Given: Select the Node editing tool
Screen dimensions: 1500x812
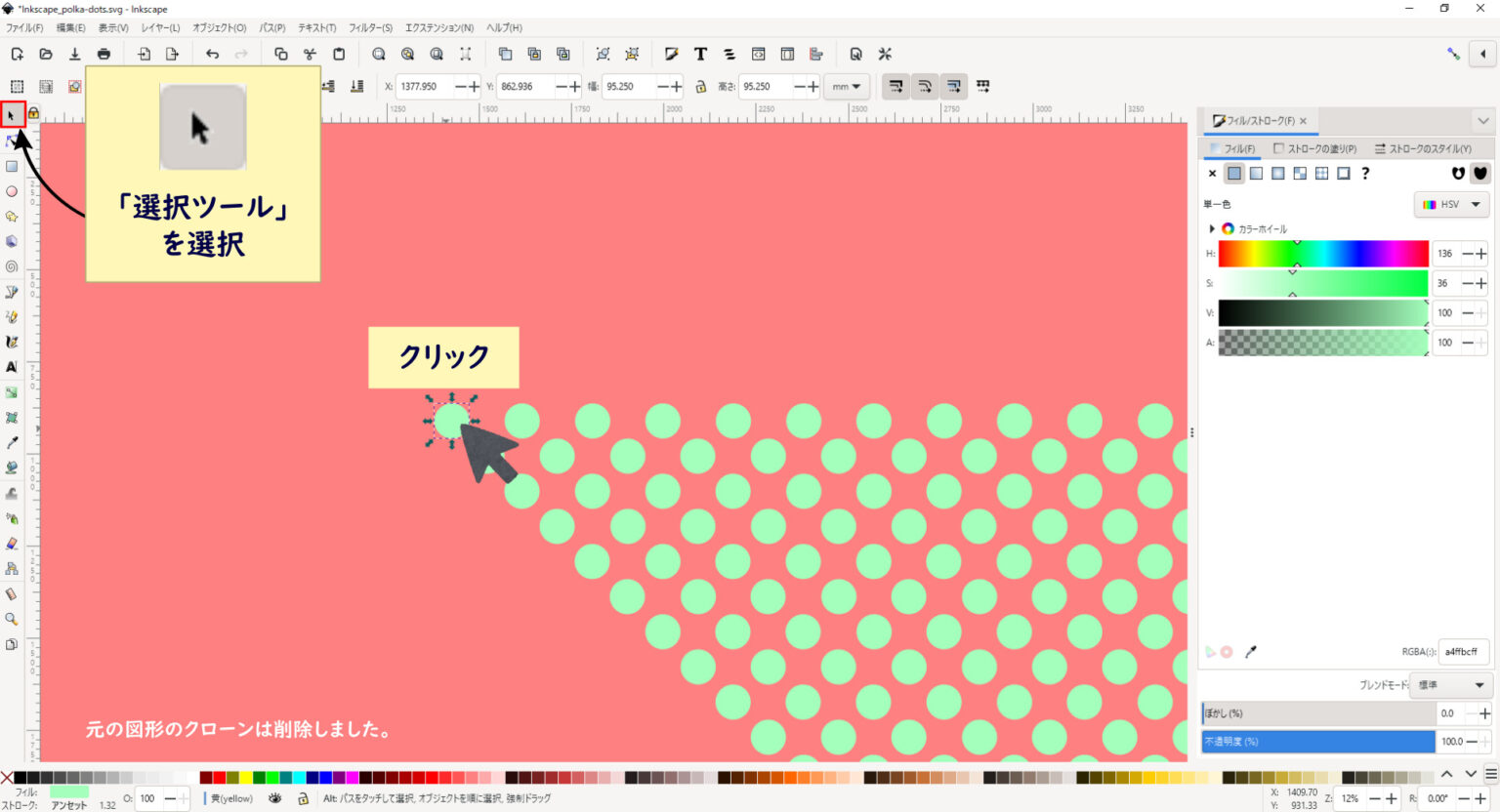Looking at the screenshot, I should click(12, 141).
